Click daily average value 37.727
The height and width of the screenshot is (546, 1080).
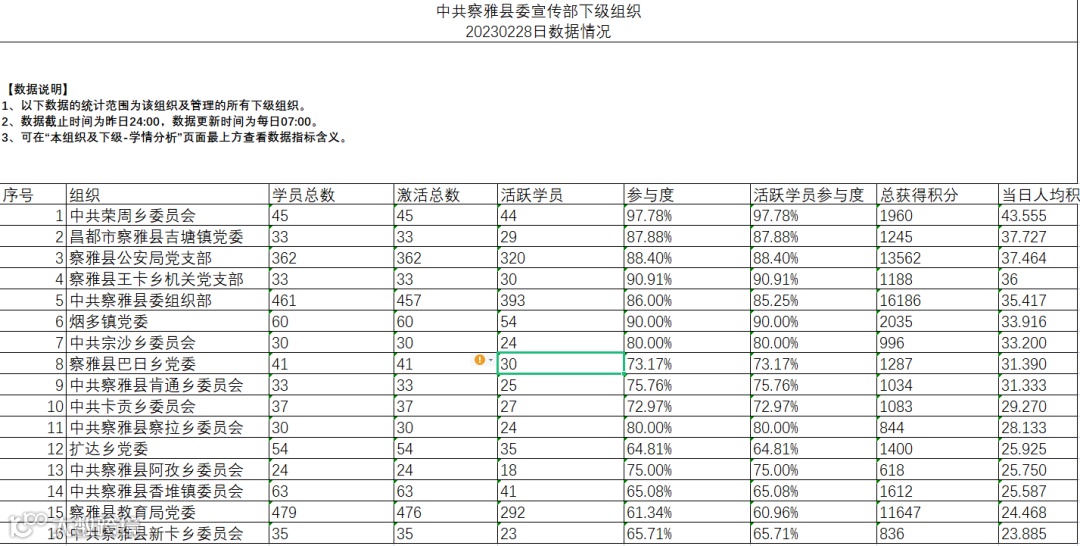pos(1039,237)
